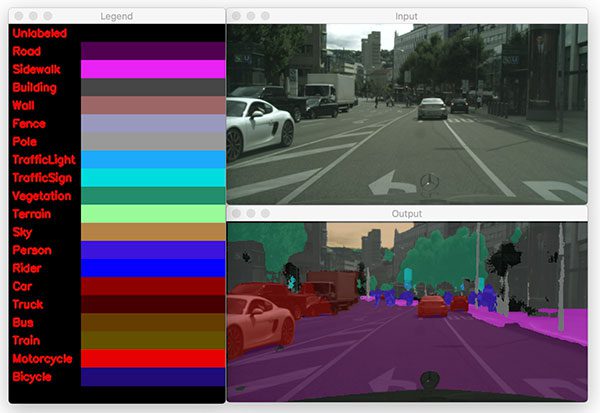
Task: Click the TrafficSign legend label
Action: (42, 178)
